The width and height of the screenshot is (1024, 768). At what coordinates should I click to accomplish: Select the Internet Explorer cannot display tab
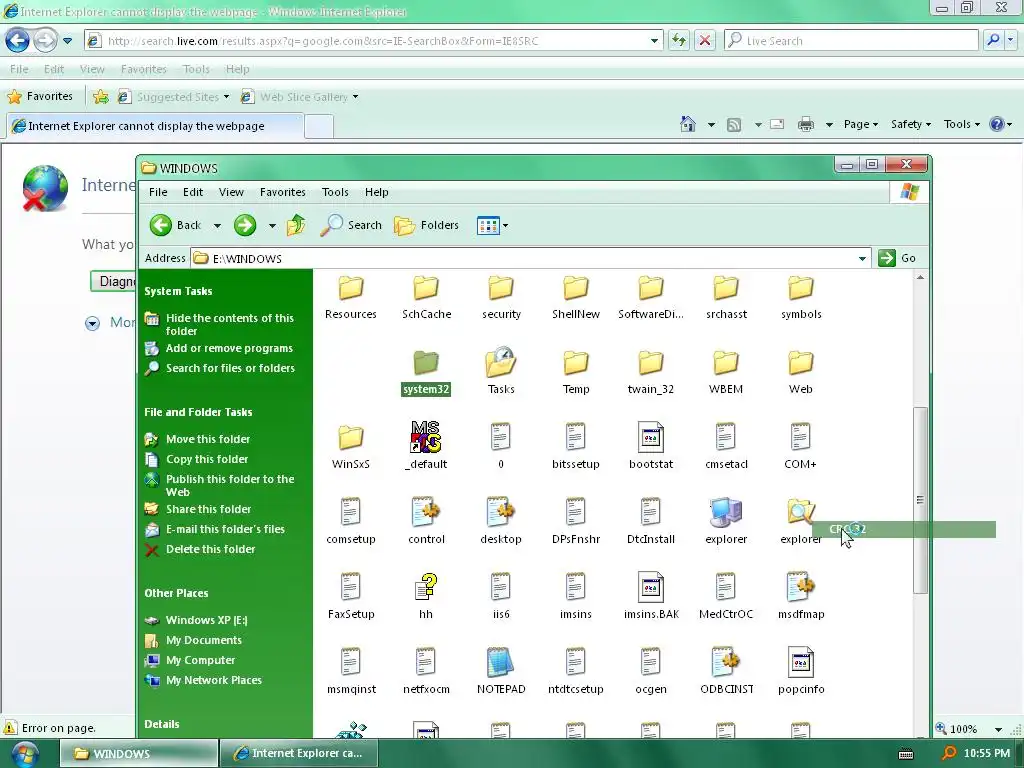click(155, 126)
